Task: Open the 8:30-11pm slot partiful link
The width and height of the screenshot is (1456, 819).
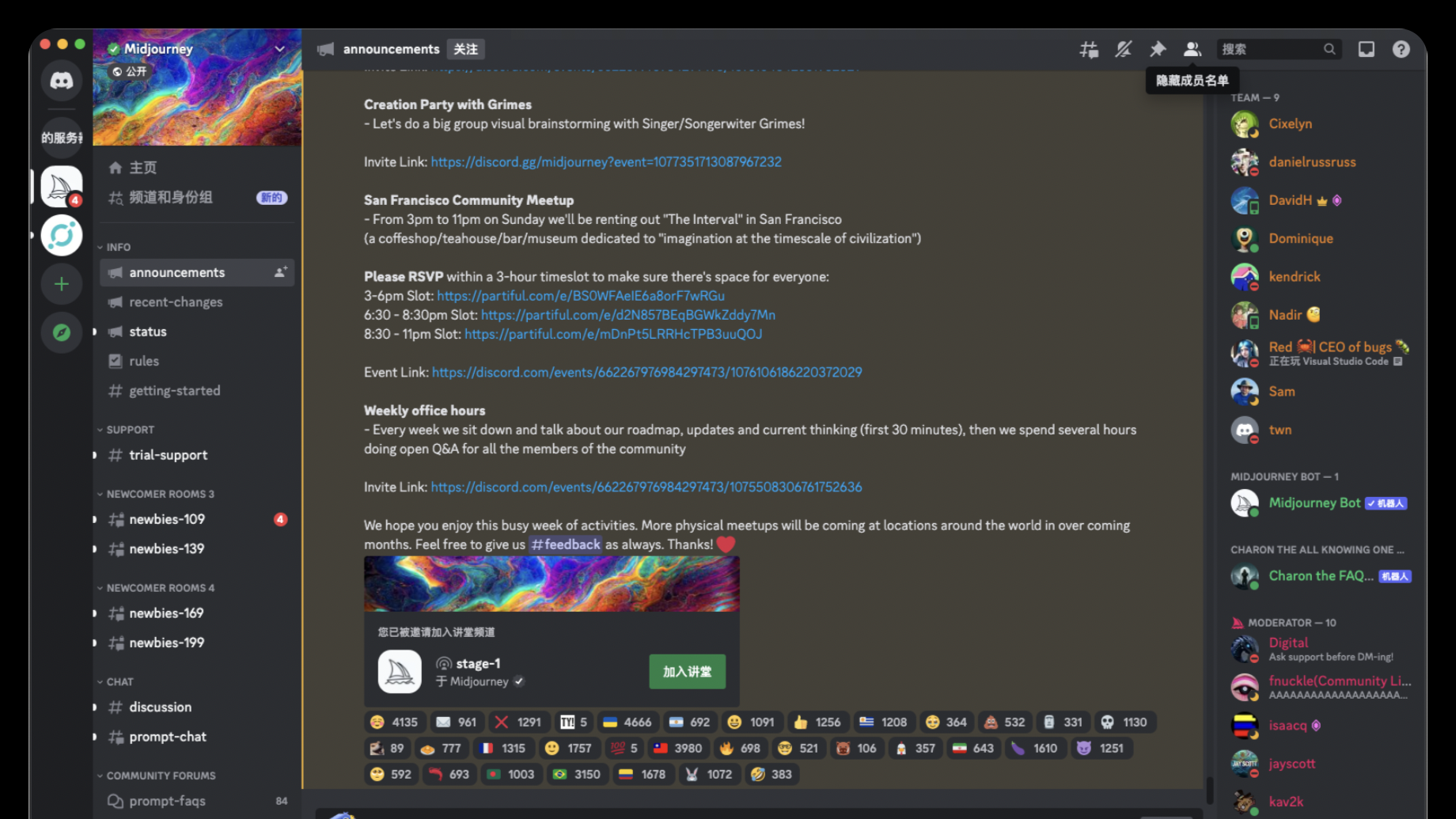Action: tap(613, 334)
